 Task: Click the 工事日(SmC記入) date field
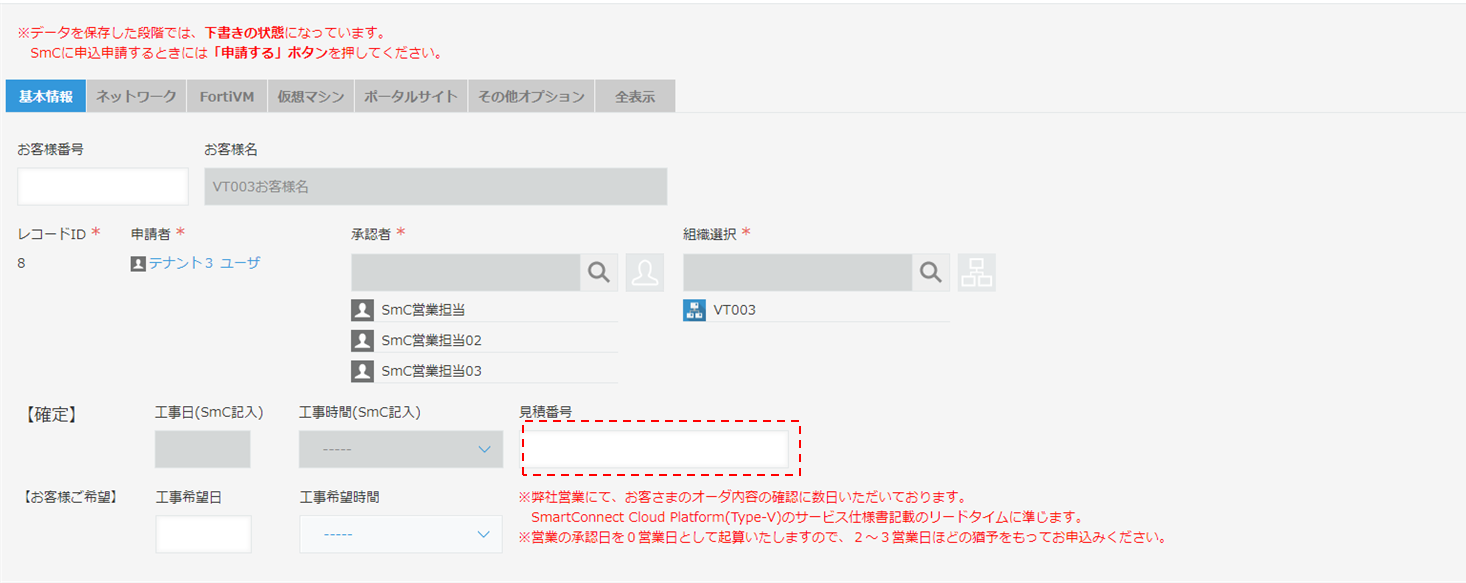click(x=203, y=449)
